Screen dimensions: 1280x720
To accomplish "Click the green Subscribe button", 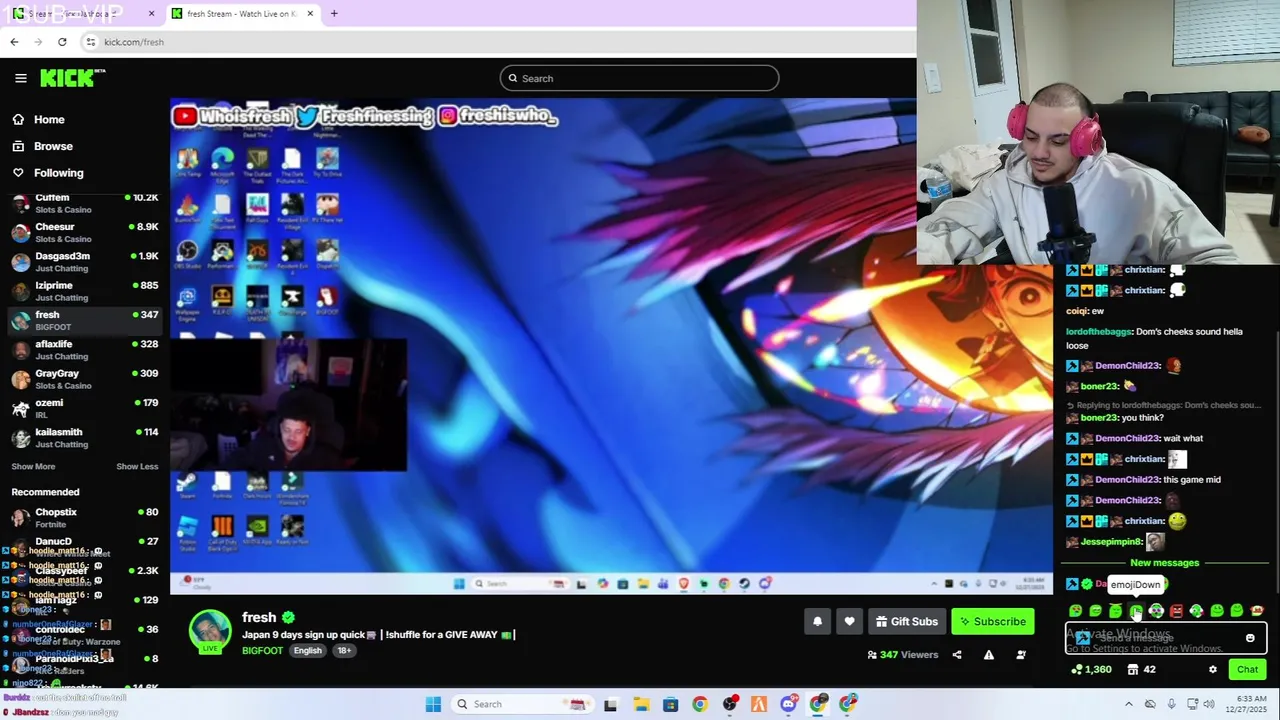I will (993, 621).
